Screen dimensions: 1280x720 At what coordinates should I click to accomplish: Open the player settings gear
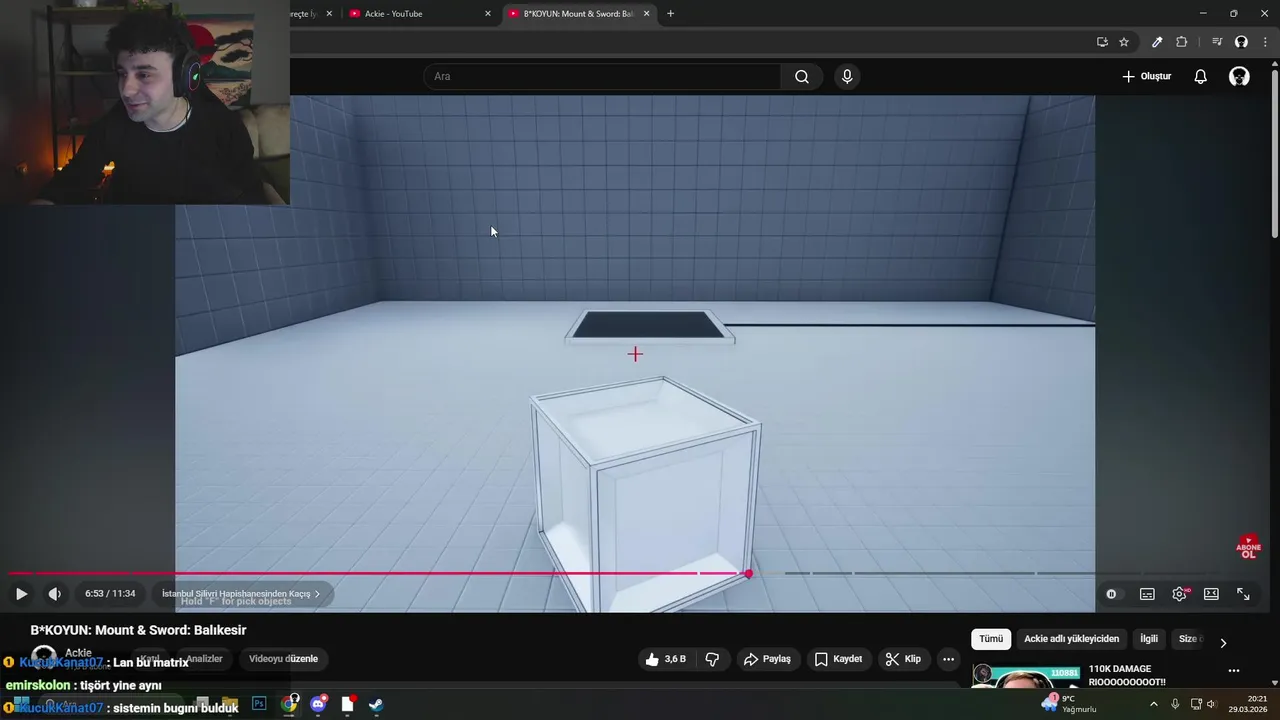[x=1180, y=594]
